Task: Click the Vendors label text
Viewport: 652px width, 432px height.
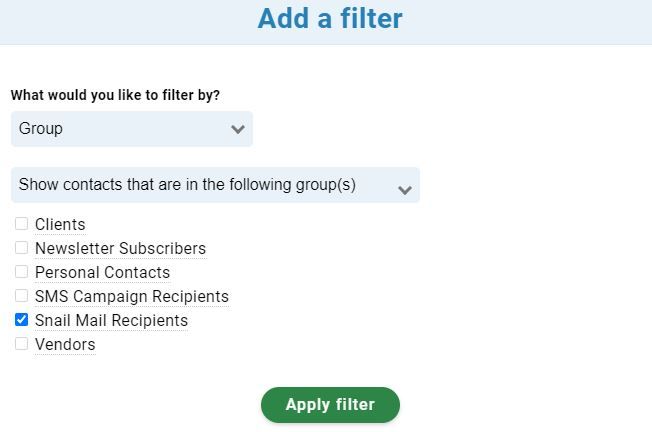Action: tap(65, 345)
